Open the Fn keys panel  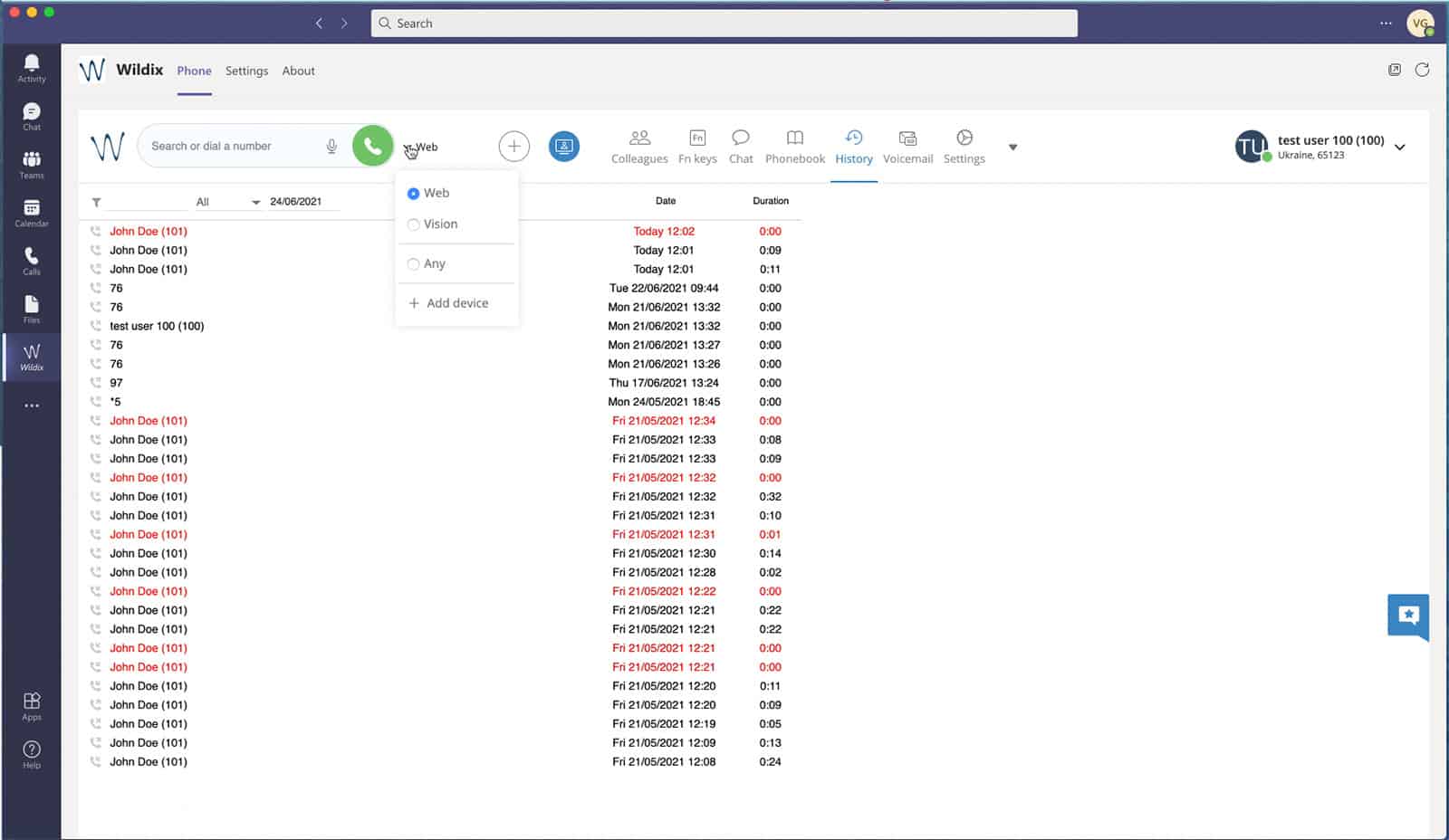[x=697, y=147]
